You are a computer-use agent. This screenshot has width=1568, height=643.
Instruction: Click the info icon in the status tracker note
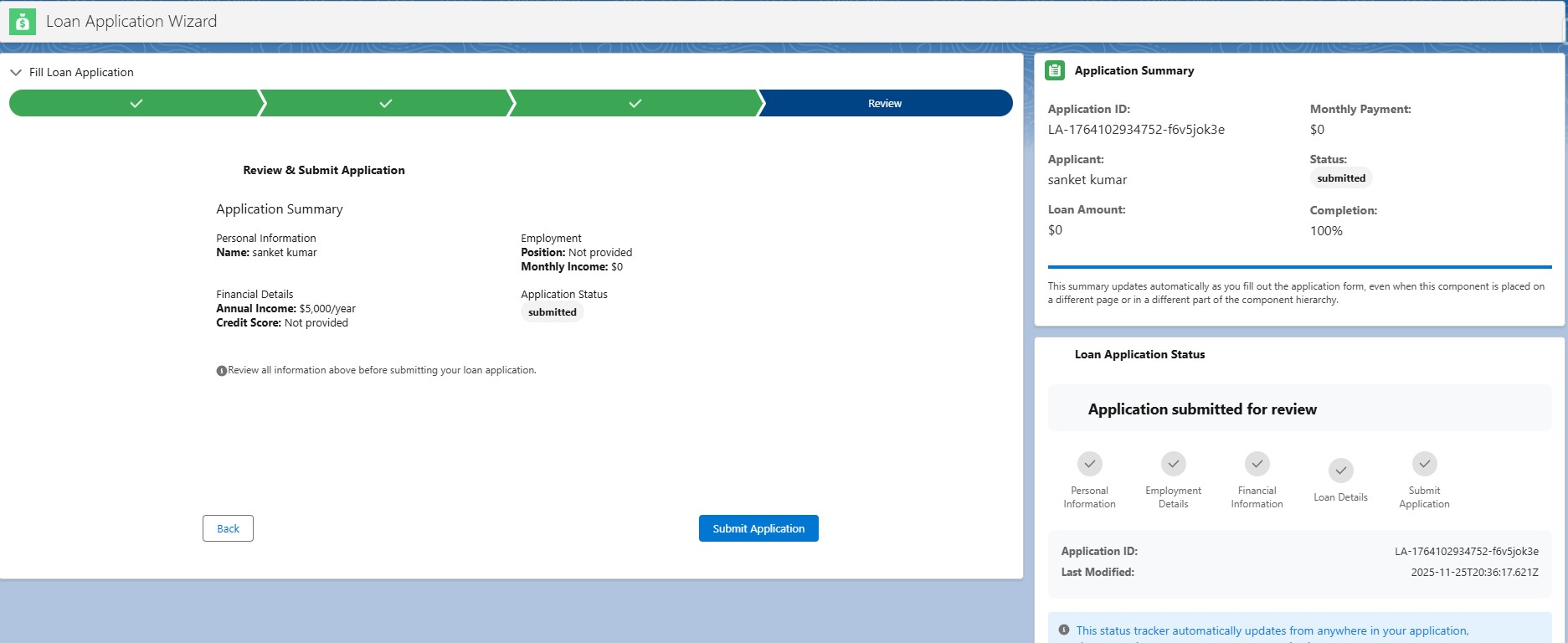(x=1064, y=630)
